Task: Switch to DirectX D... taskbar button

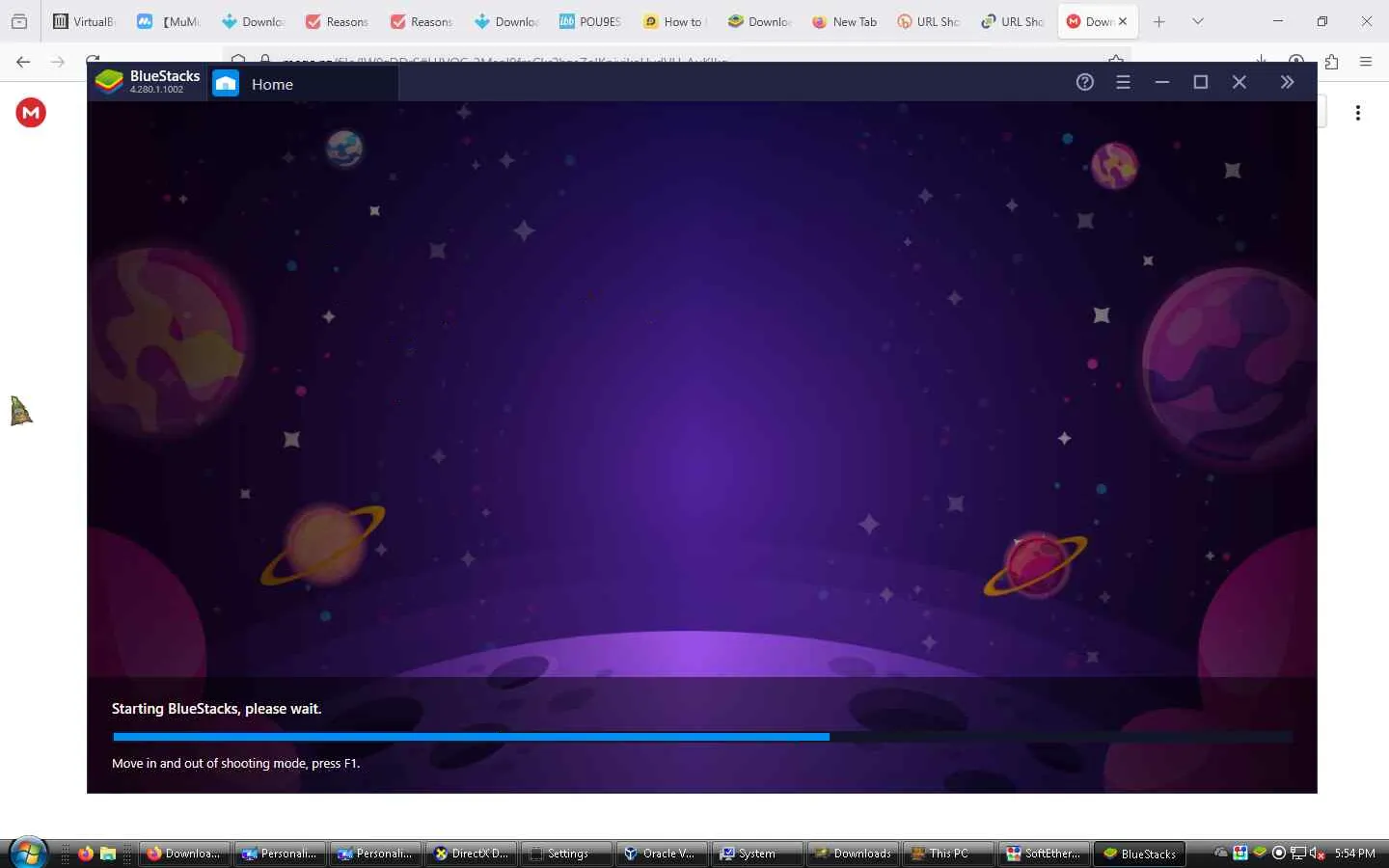Action: coord(471,854)
